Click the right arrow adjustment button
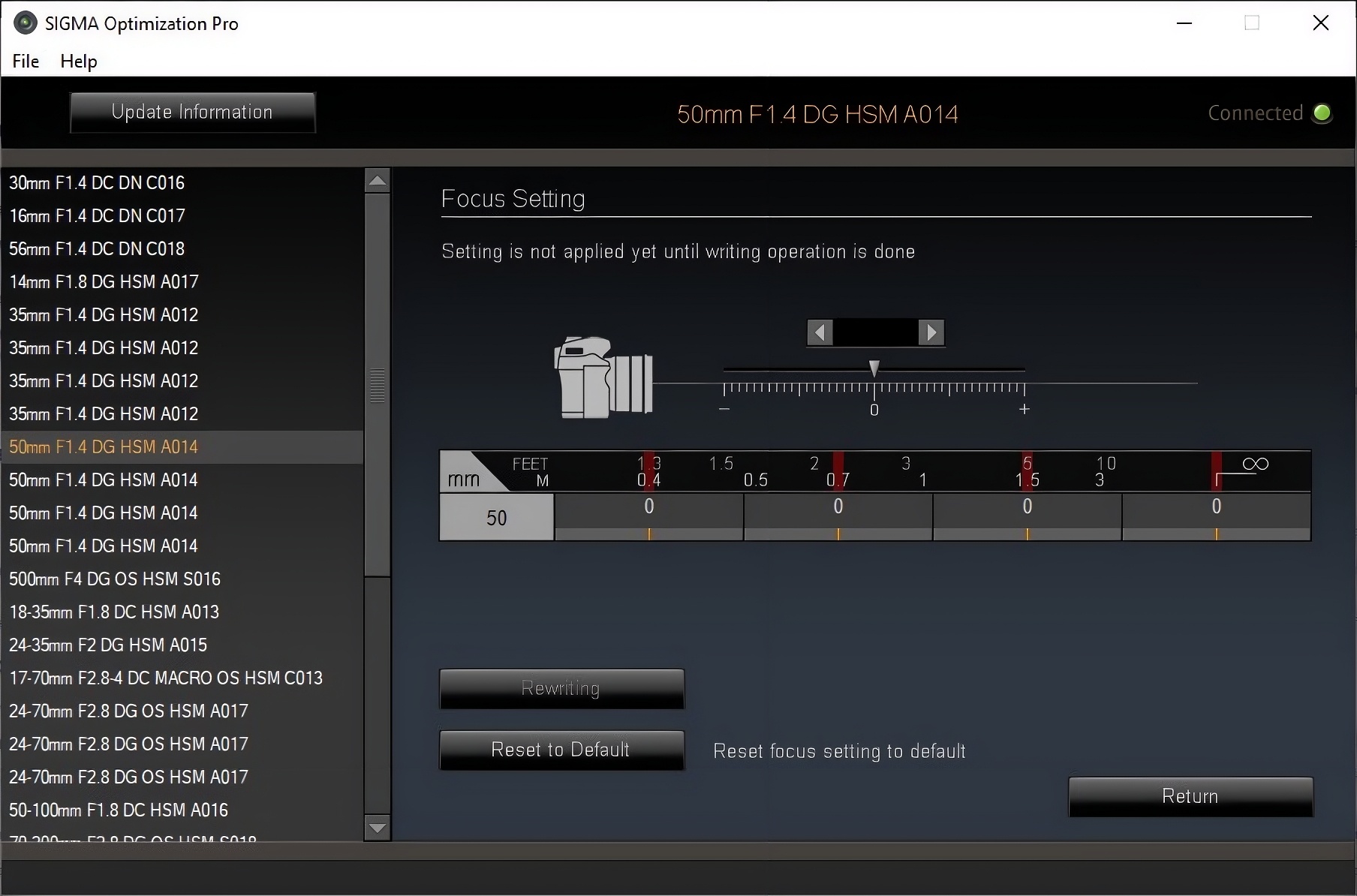Image resolution: width=1357 pixels, height=896 pixels. click(931, 332)
